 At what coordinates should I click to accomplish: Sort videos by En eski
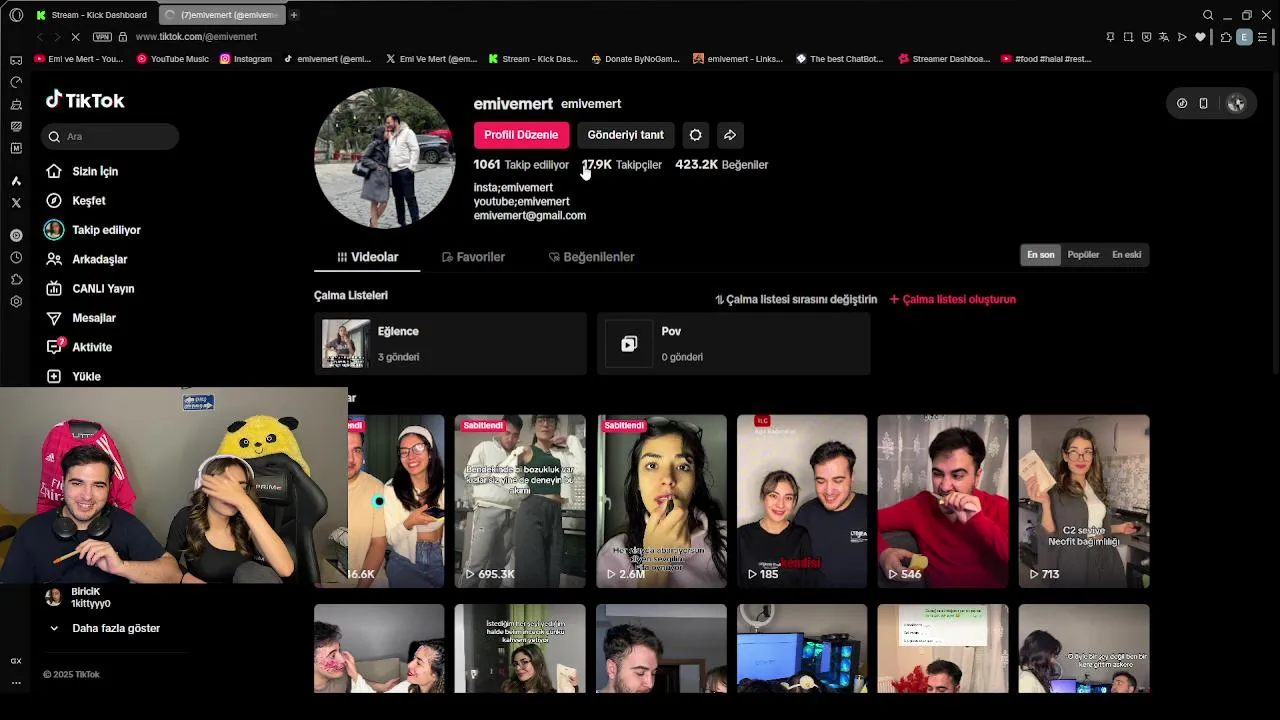point(1126,255)
